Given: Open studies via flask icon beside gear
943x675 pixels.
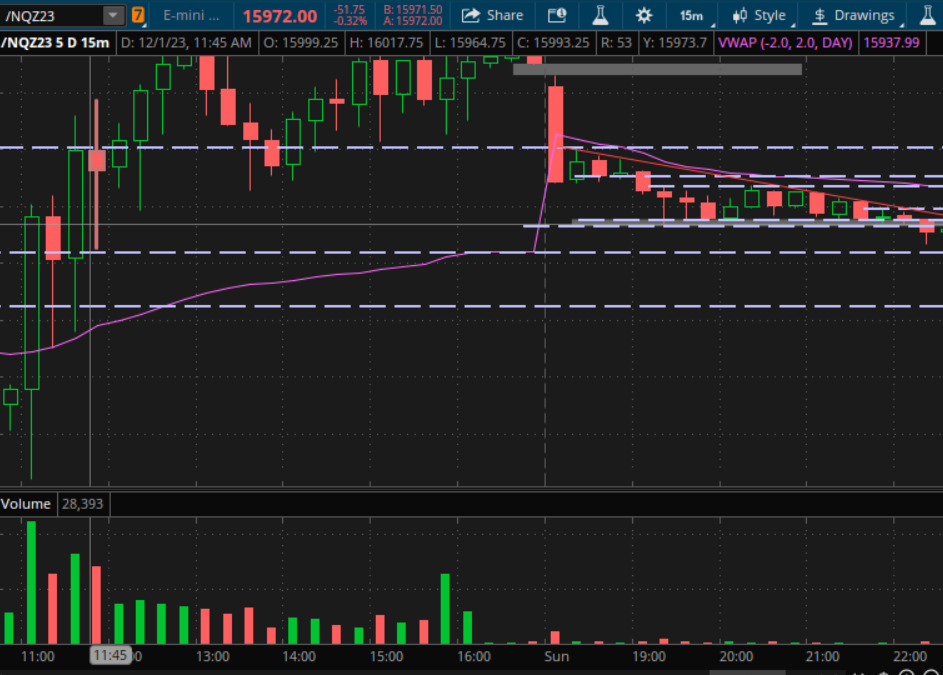Looking at the screenshot, I should click(600, 15).
